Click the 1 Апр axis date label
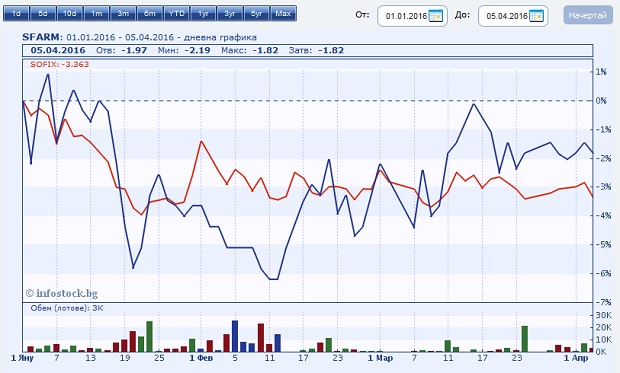The image size is (620, 373). tap(576, 358)
